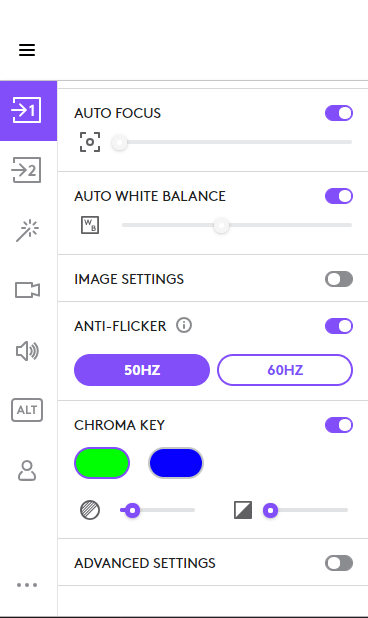Turn off Auto White Balance toggle

[339, 196]
